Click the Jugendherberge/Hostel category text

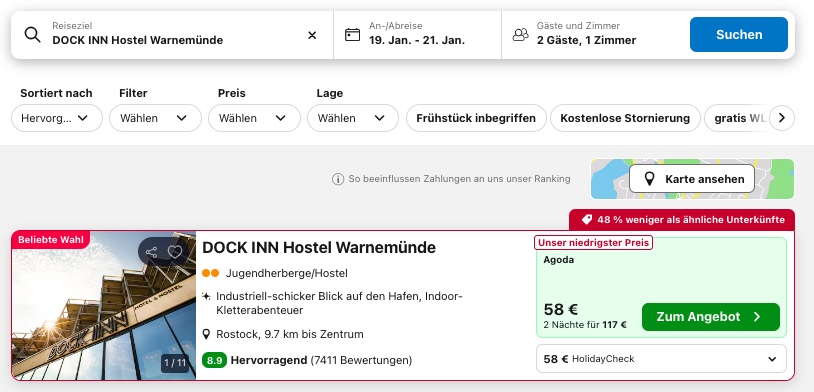click(287, 273)
